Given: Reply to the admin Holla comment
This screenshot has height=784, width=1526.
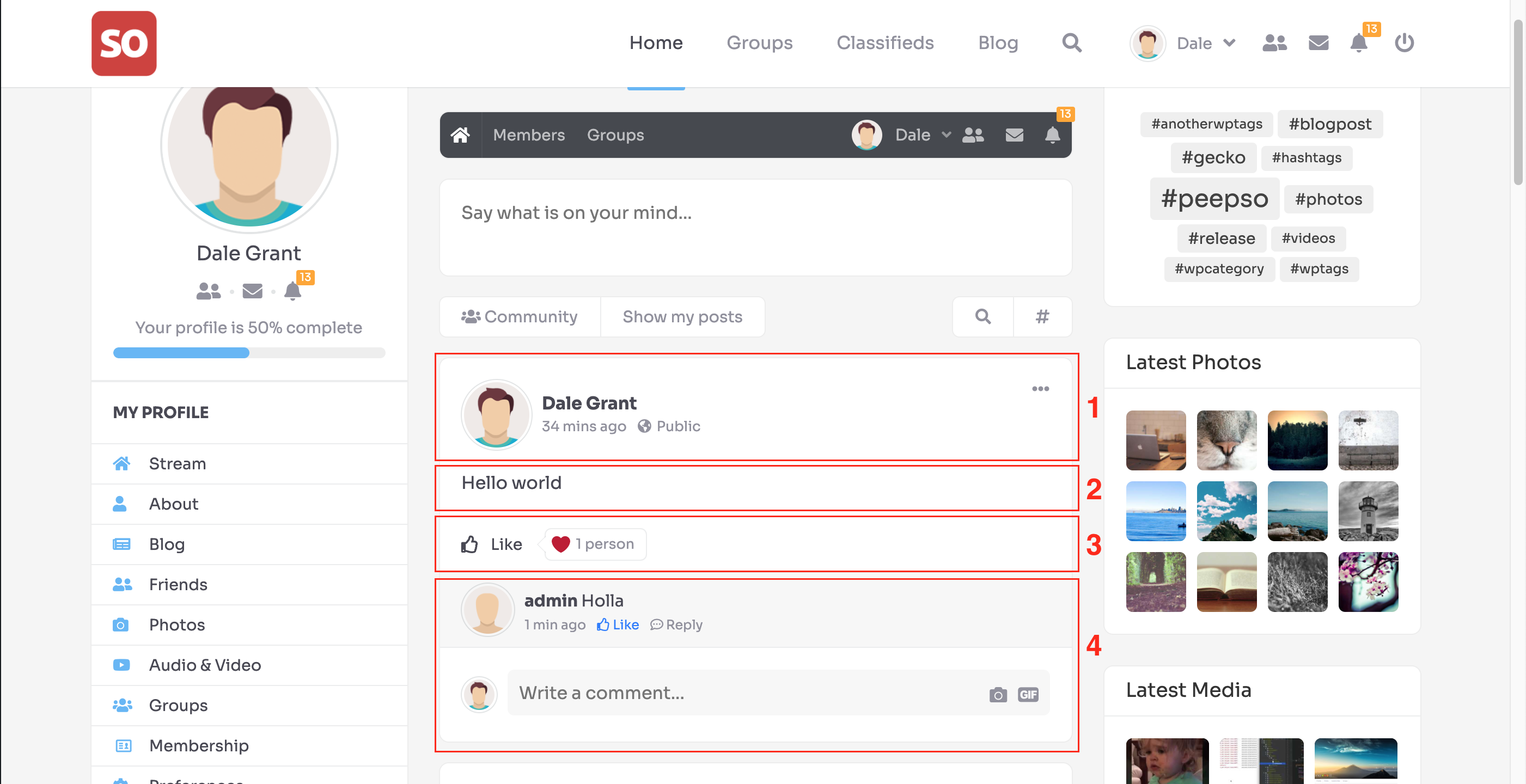Looking at the screenshot, I should point(676,624).
